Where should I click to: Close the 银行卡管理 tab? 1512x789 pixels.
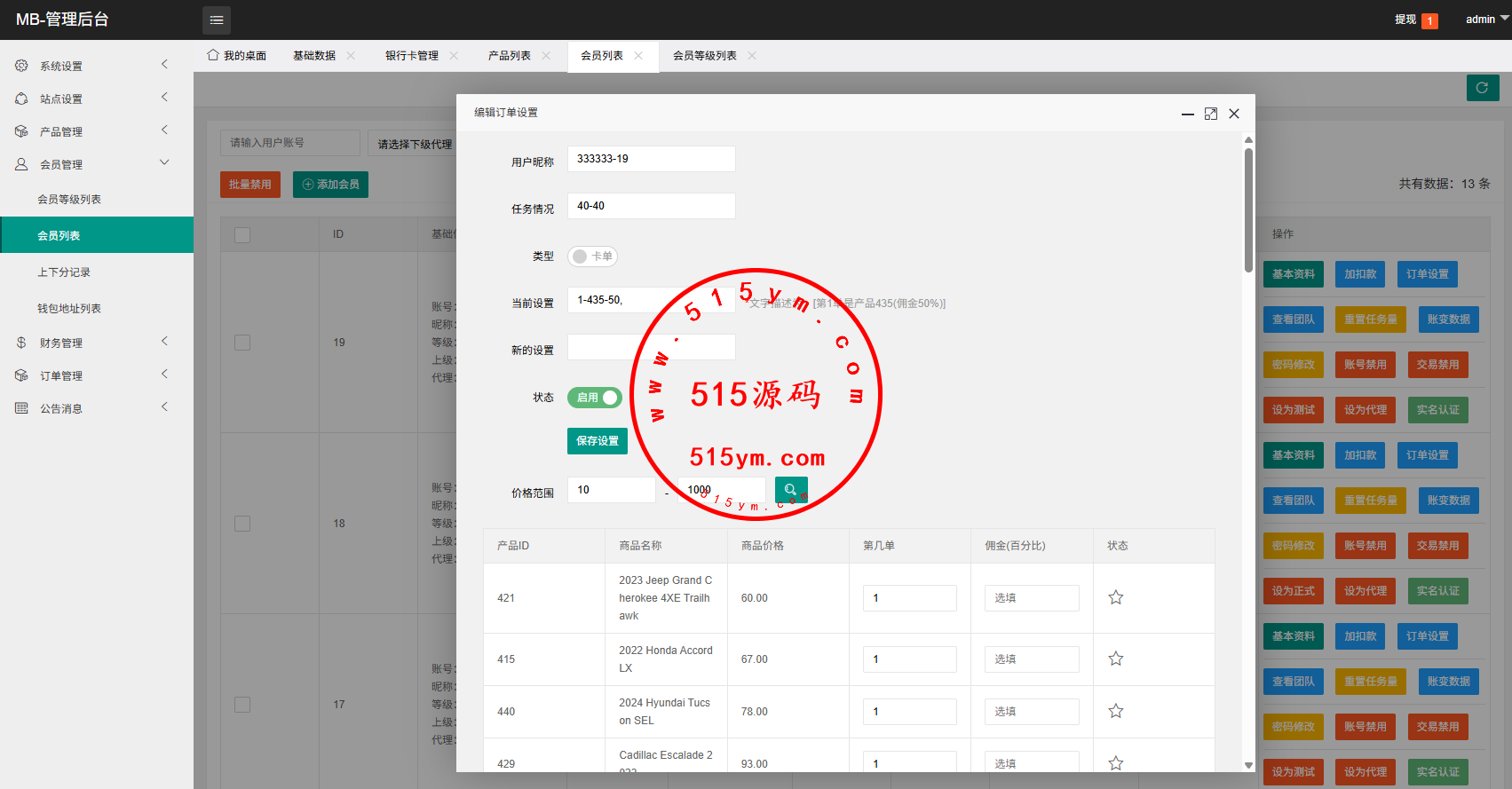454,56
